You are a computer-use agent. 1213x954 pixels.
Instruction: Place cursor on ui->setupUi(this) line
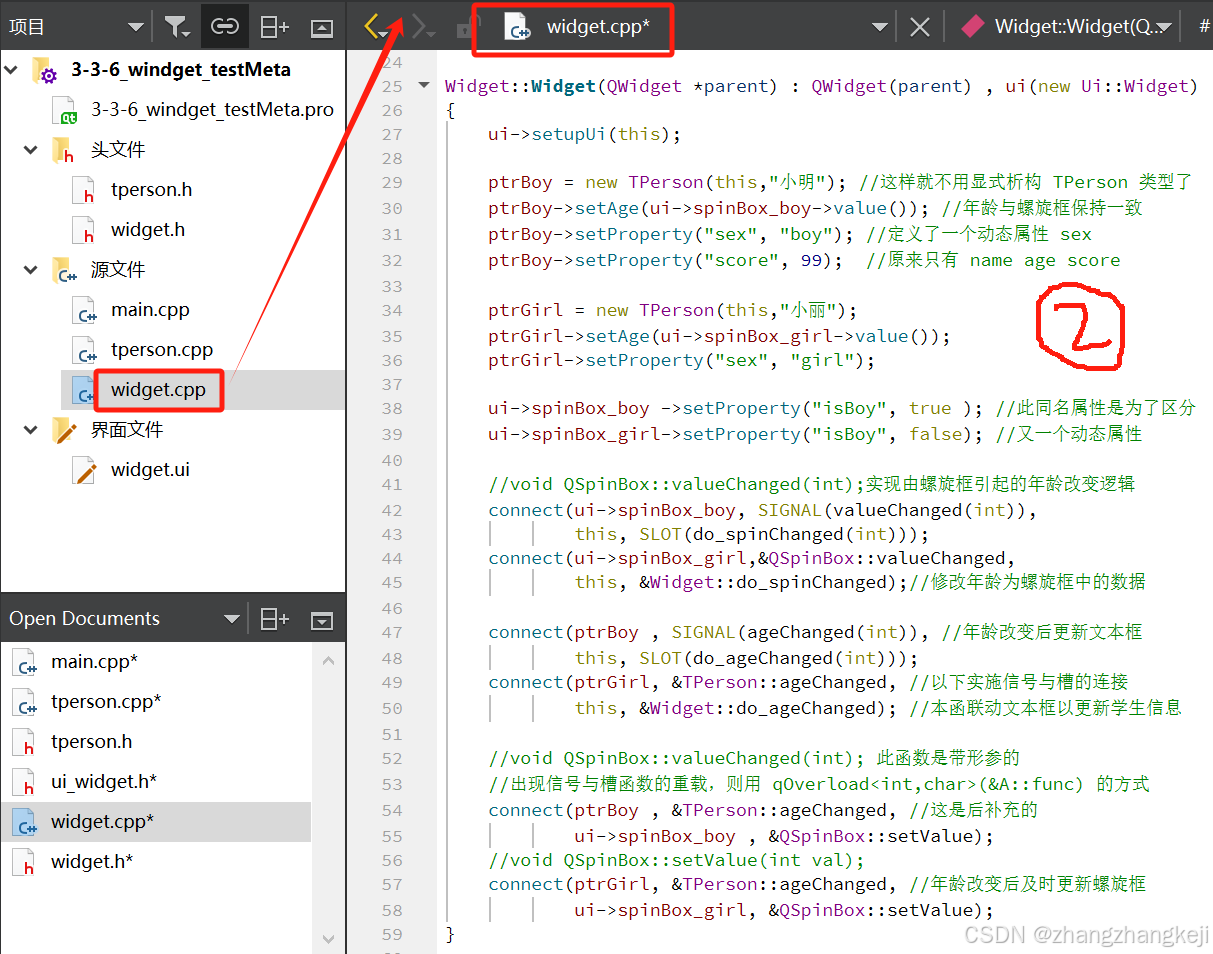coord(585,134)
